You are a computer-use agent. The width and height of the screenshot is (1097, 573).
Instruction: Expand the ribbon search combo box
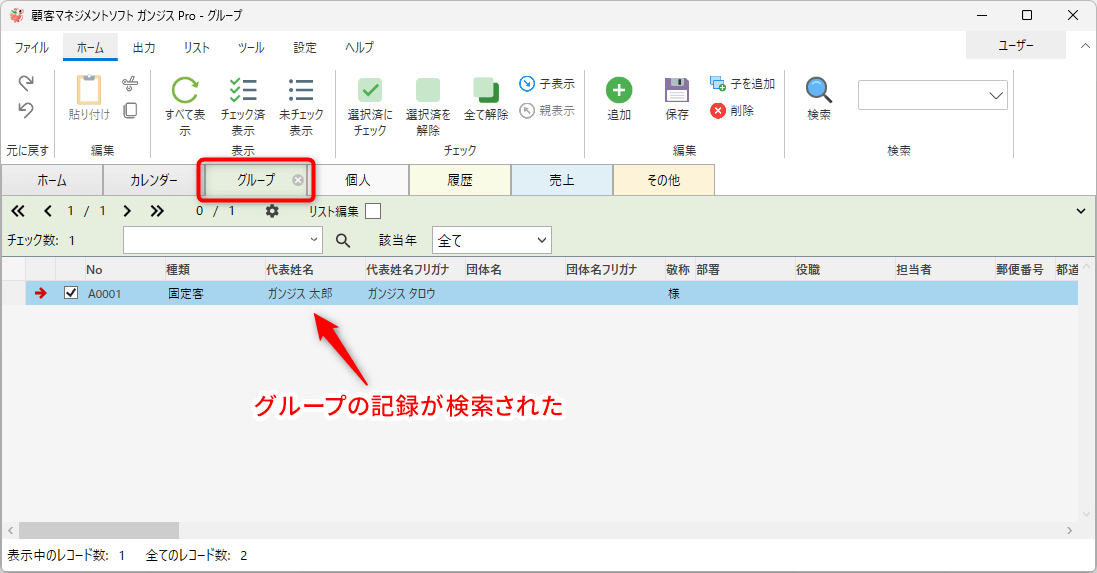pyautogui.click(x=996, y=95)
